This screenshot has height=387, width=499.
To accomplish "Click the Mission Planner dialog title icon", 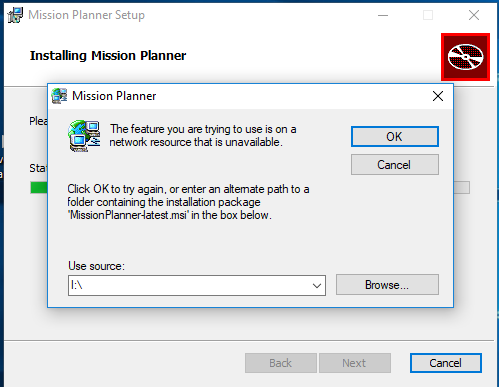I will click(59, 96).
